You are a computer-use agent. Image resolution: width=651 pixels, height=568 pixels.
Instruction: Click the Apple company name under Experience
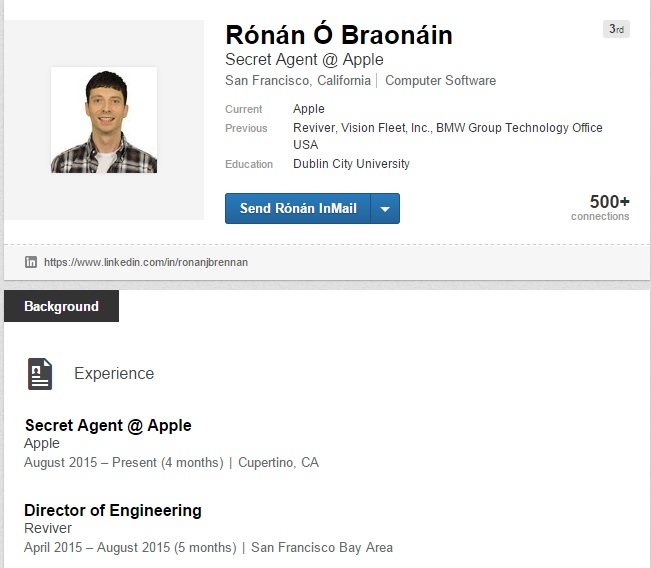42,443
